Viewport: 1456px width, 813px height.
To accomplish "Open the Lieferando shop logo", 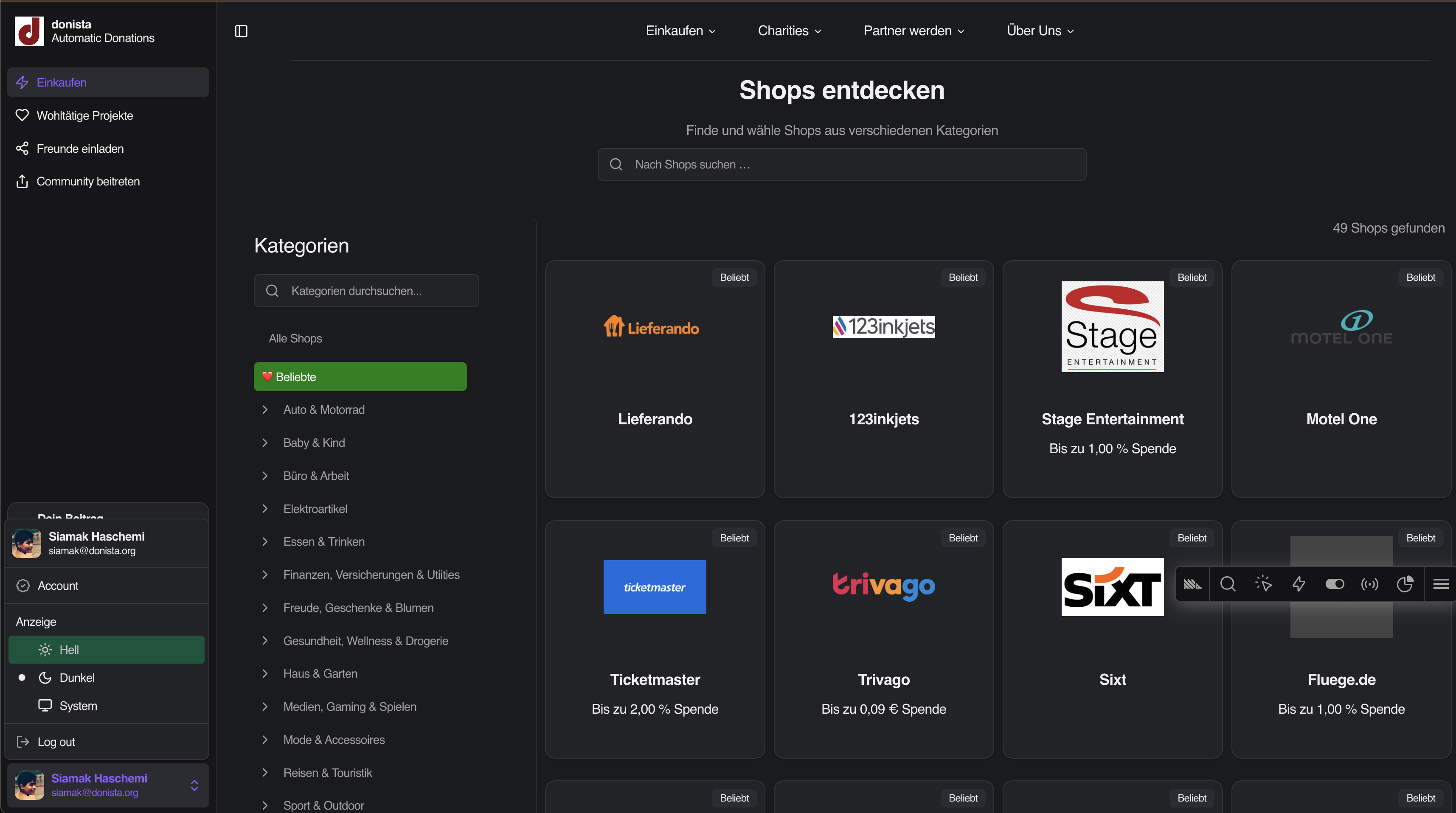I will coord(651,327).
